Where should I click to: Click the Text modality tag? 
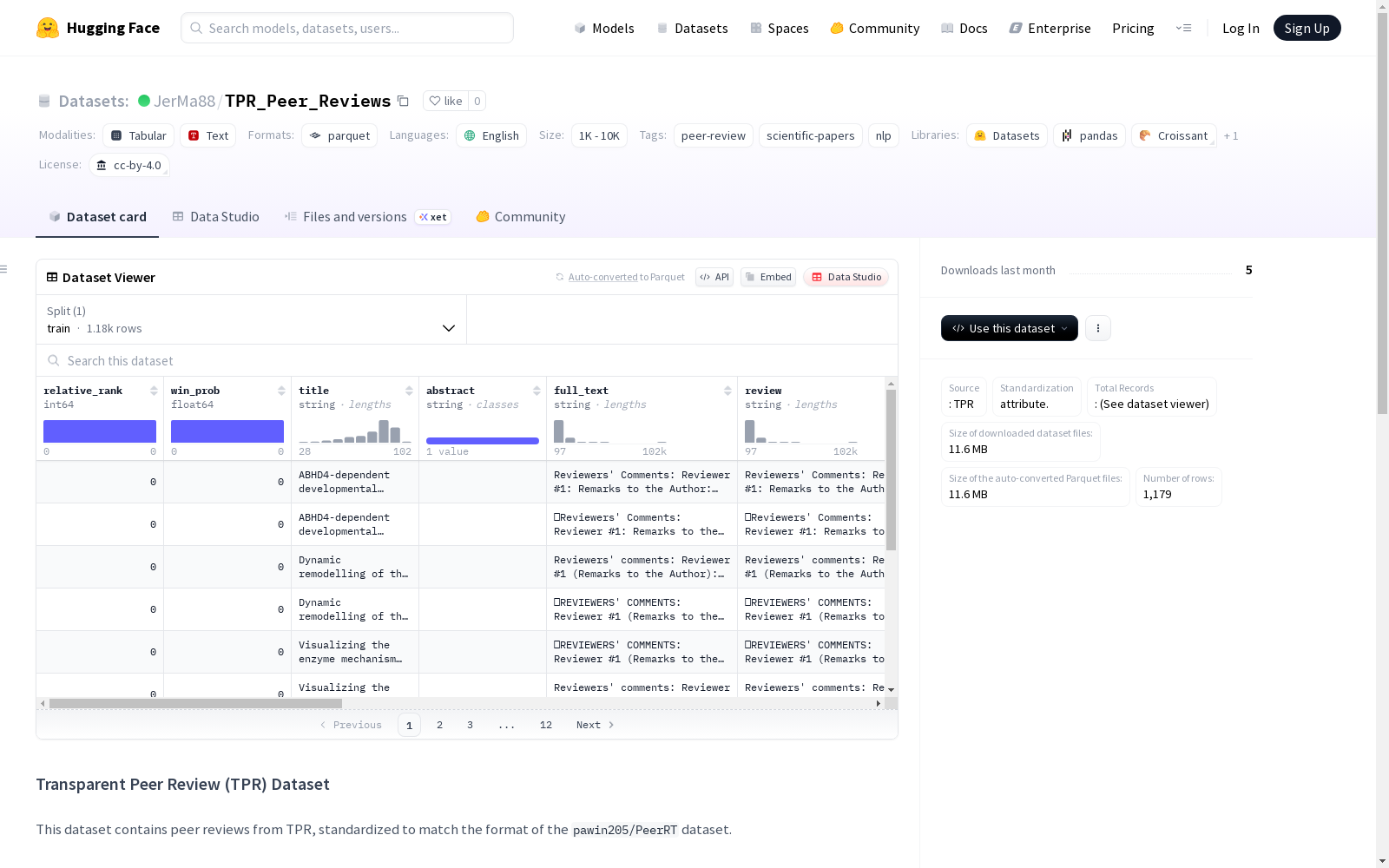208,135
